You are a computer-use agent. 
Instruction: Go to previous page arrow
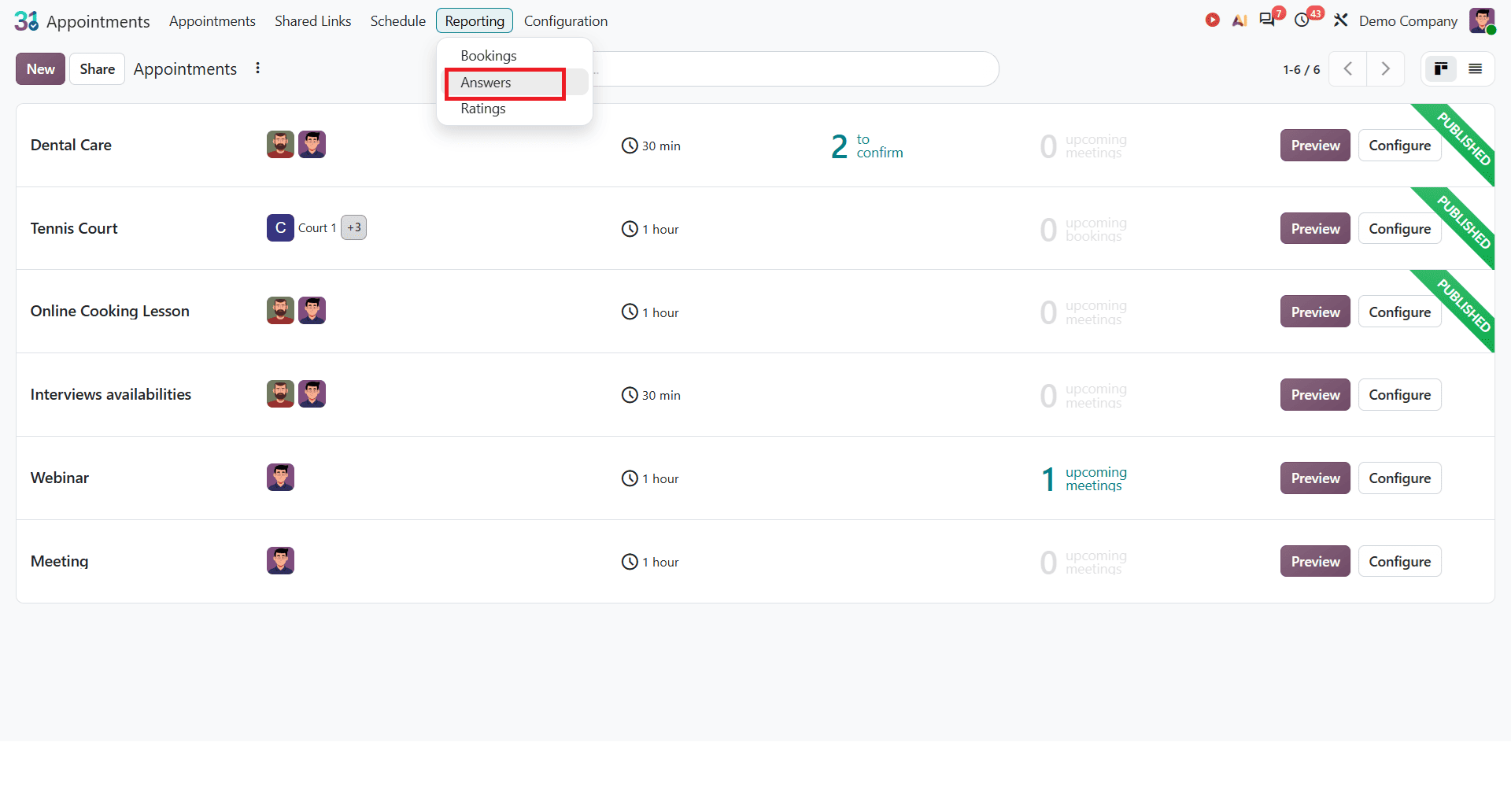pyautogui.click(x=1348, y=69)
